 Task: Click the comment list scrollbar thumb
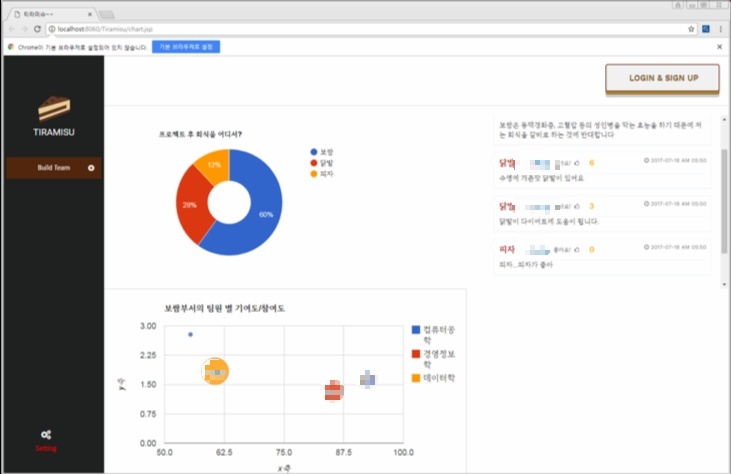point(724,201)
